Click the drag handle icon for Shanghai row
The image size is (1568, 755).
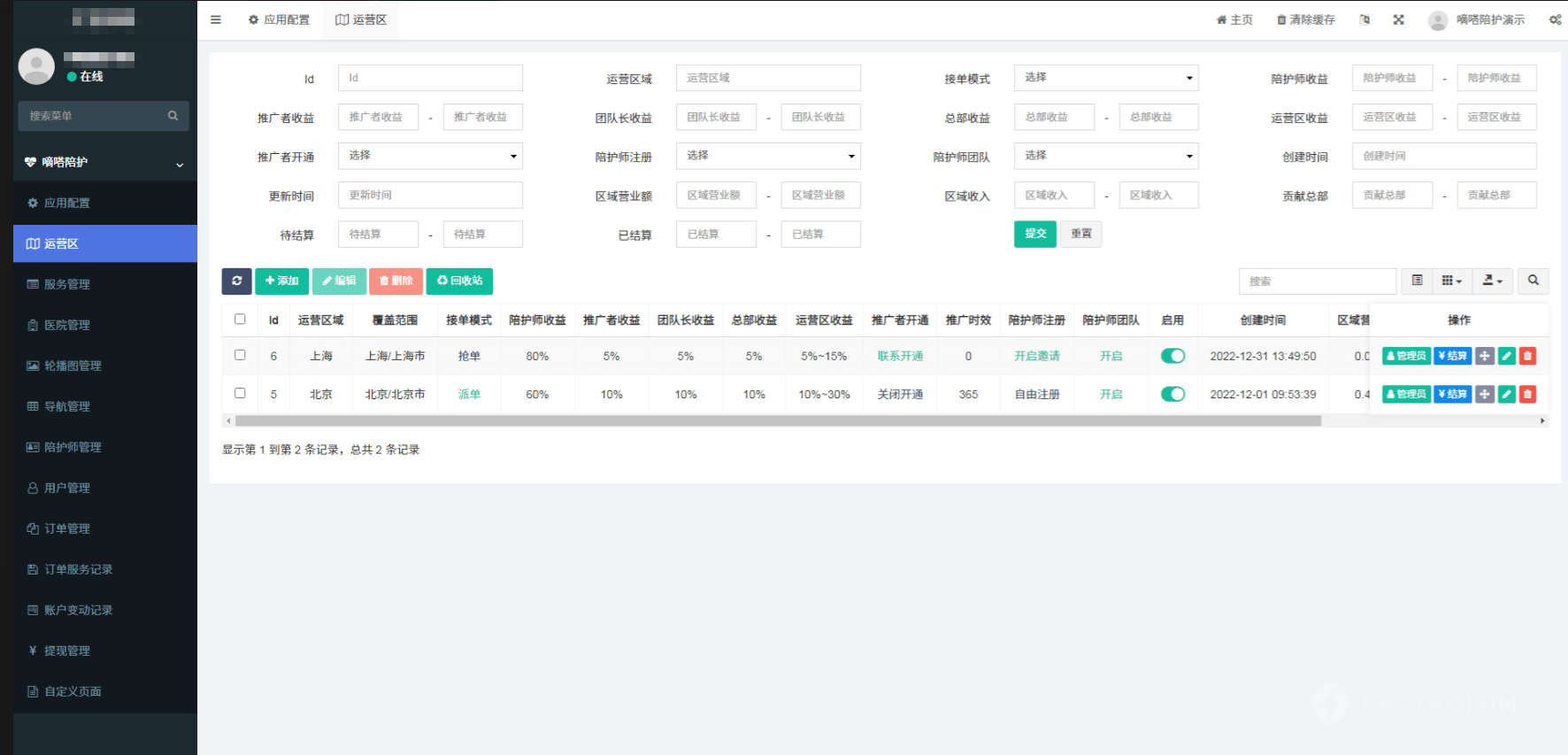coord(1485,356)
